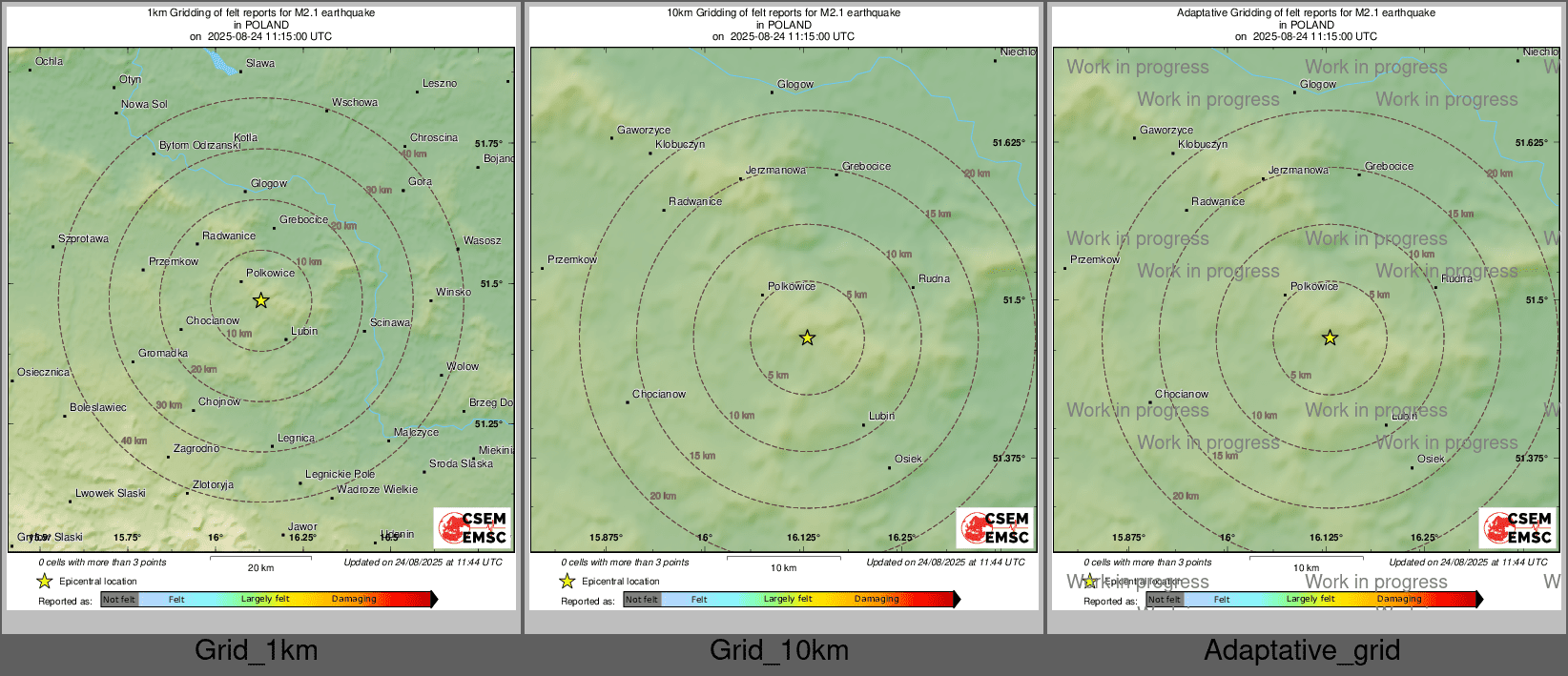Click the Klobuczyn label on the adaptive map
The image size is (1568, 676).
(1203, 144)
